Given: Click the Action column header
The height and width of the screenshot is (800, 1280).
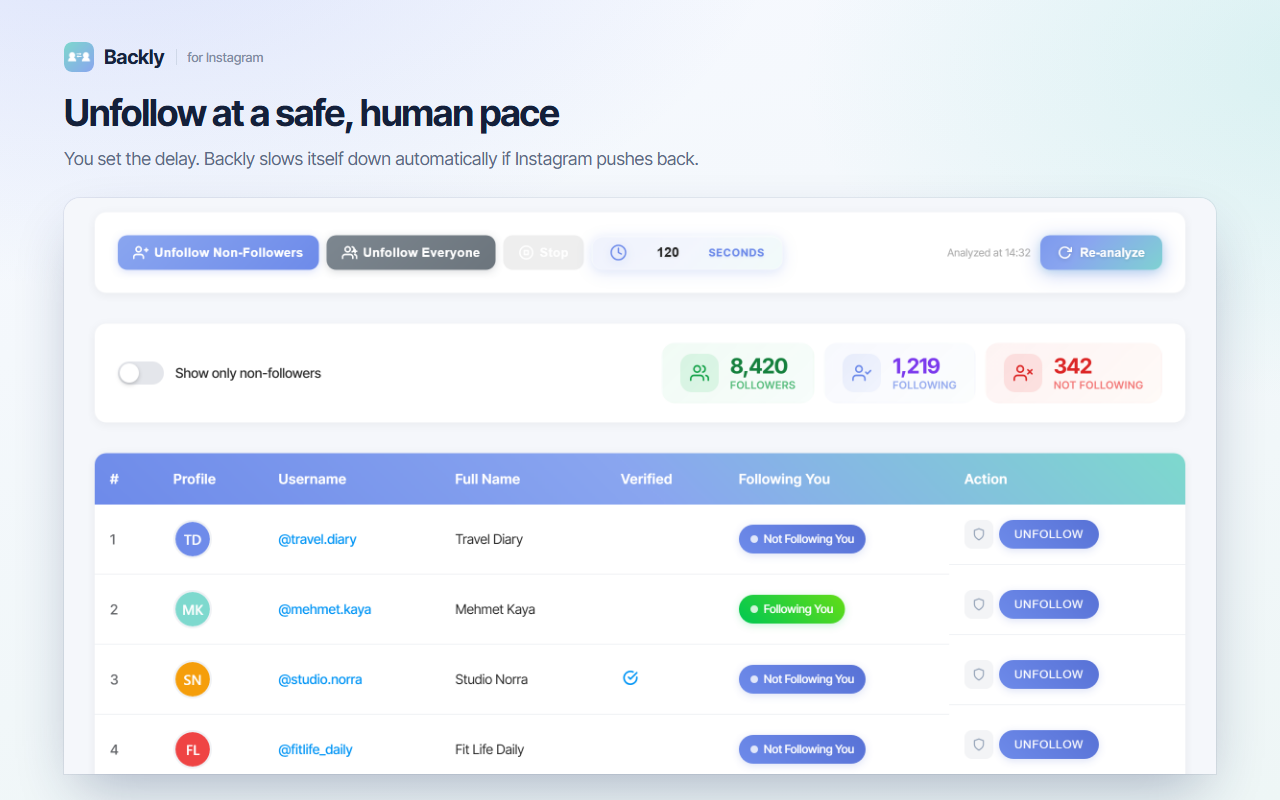Looking at the screenshot, I should point(985,479).
